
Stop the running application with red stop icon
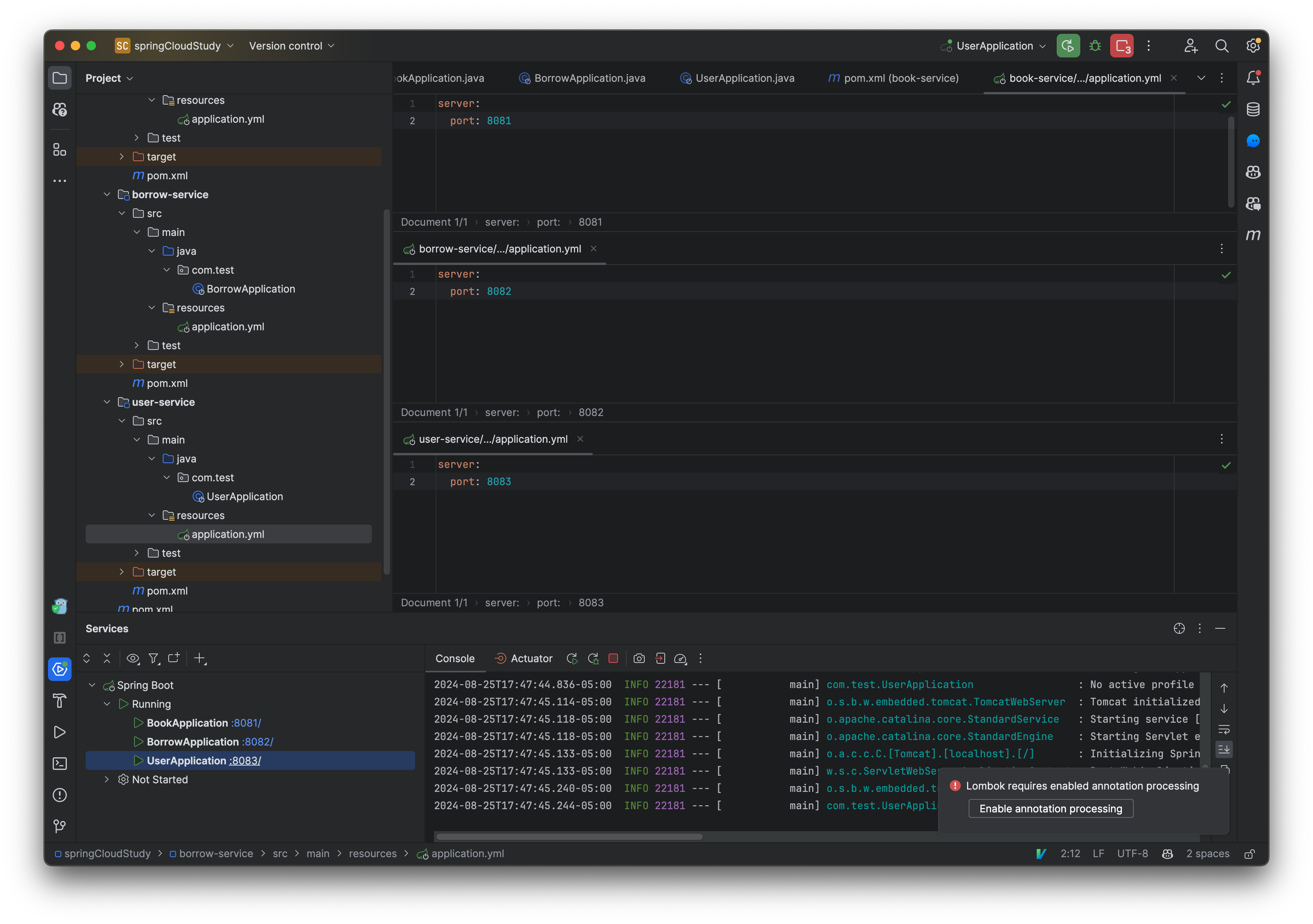coord(614,659)
